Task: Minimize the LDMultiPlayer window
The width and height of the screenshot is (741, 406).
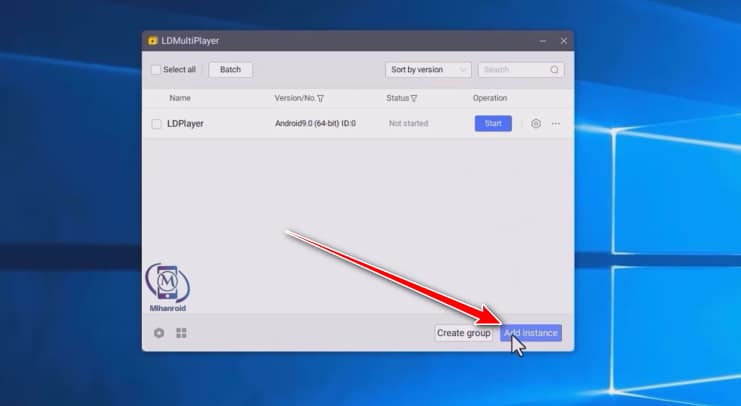Action: click(x=543, y=41)
